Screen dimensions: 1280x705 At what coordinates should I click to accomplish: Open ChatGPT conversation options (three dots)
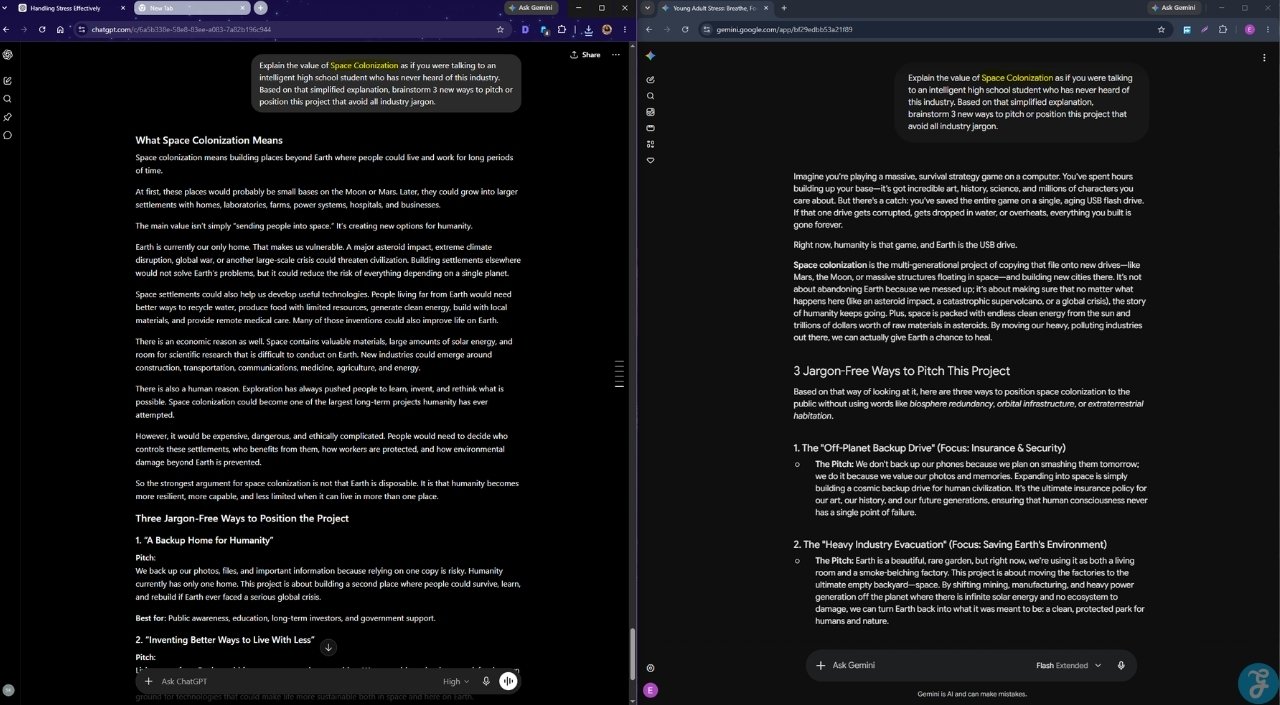(616, 55)
